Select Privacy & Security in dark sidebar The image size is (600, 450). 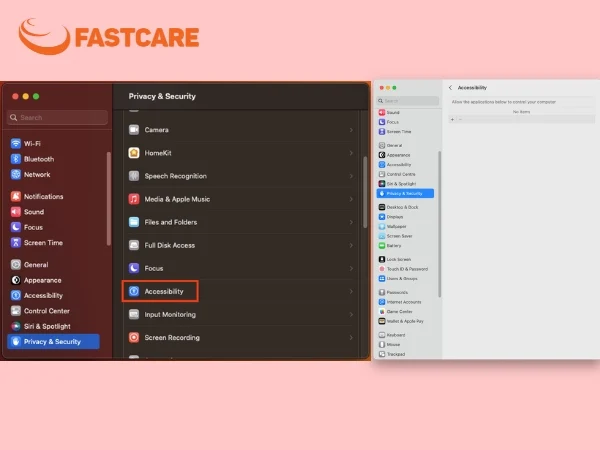click(x=53, y=341)
